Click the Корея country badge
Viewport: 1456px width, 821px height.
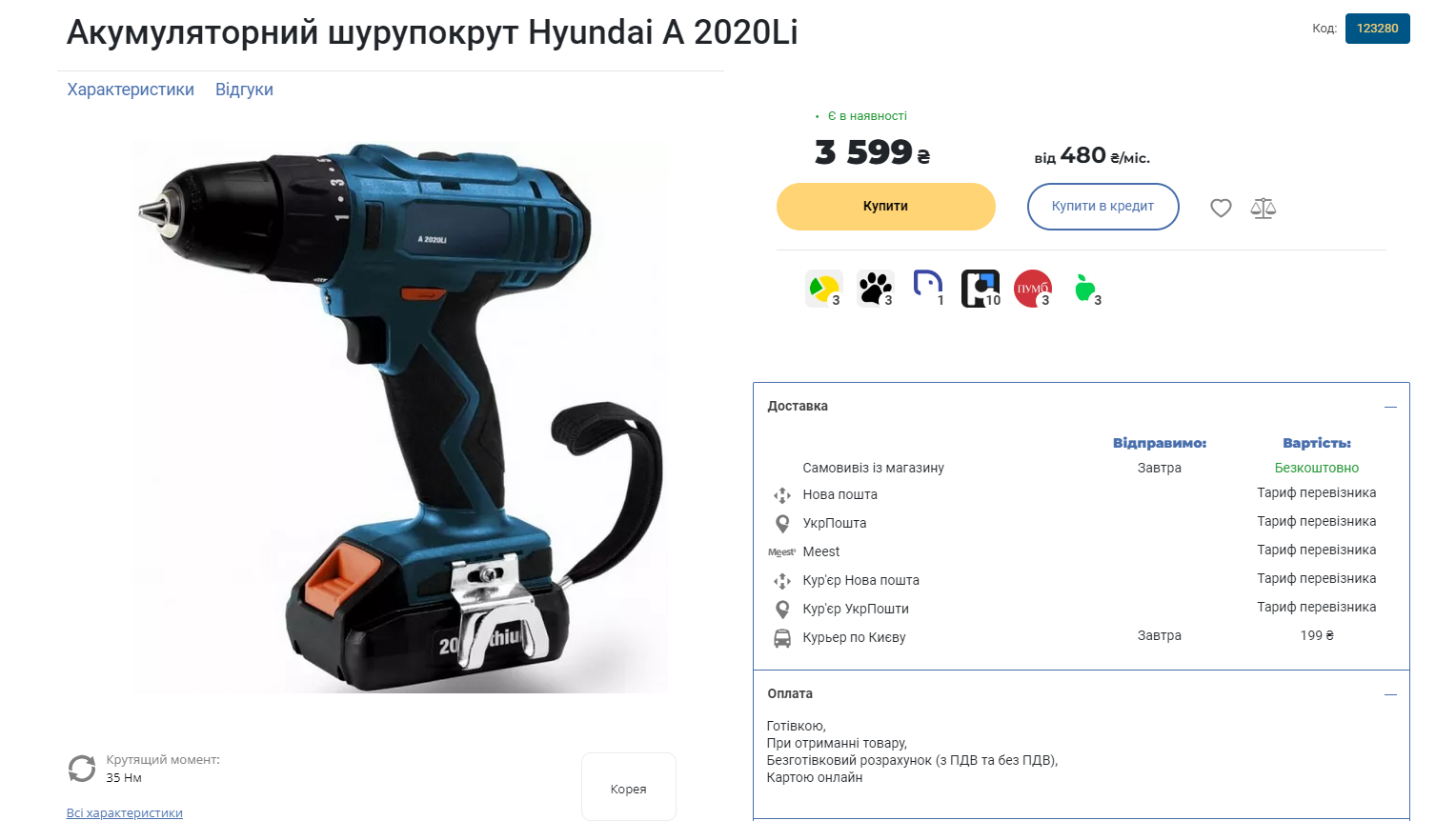[629, 788]
